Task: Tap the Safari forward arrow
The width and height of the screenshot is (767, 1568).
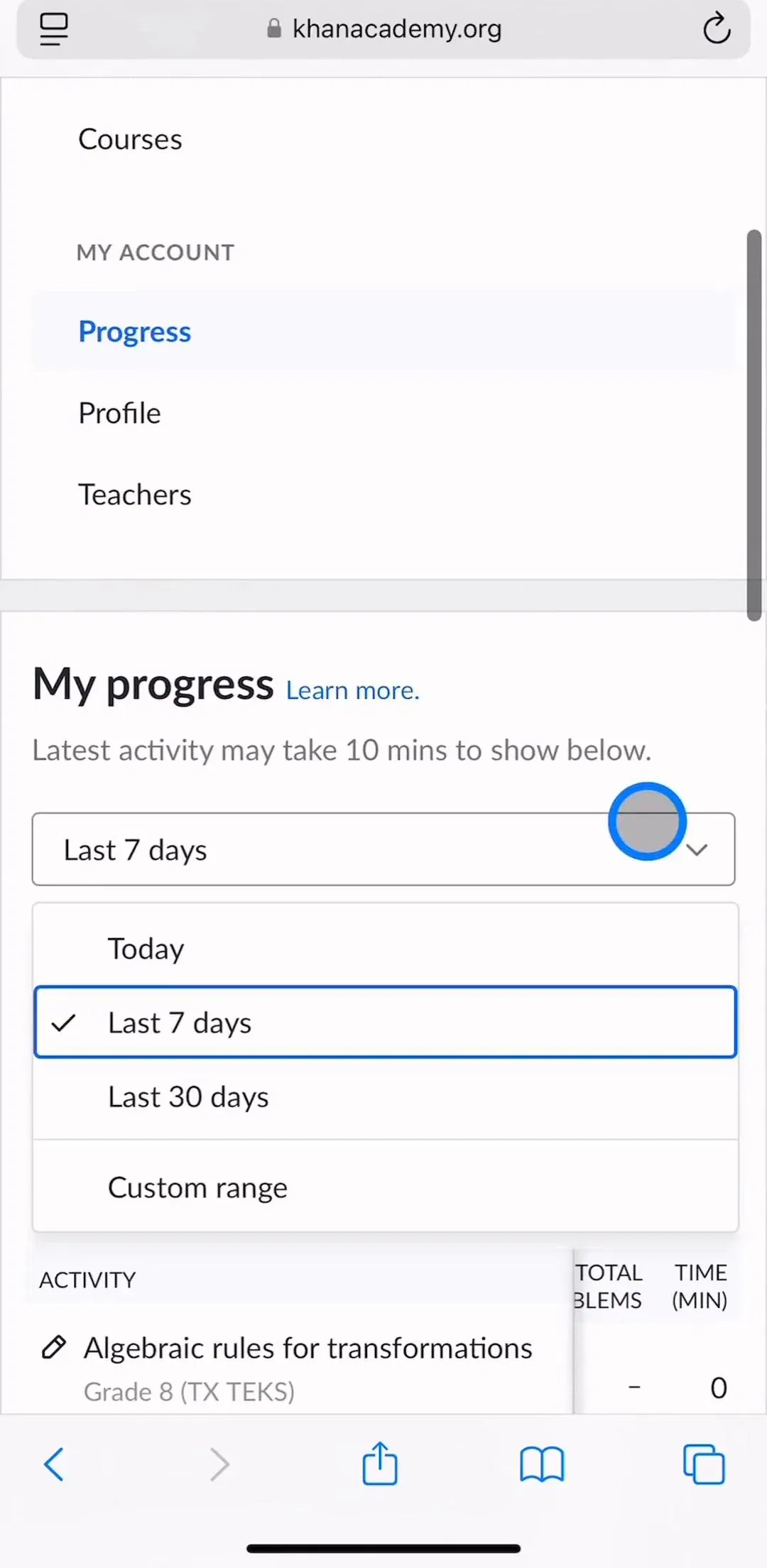Action: (219, 1464)
